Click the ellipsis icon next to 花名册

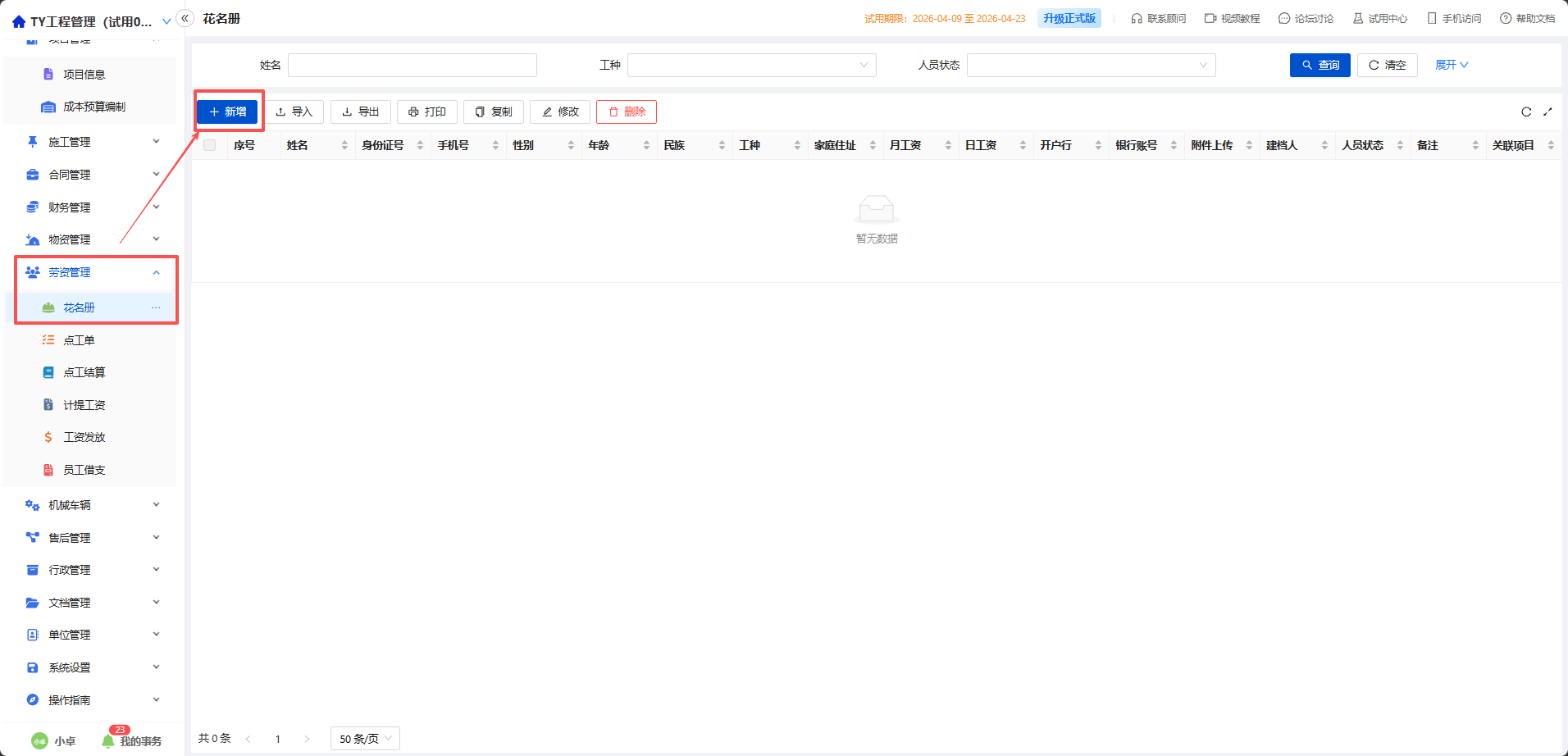(156, 307)
